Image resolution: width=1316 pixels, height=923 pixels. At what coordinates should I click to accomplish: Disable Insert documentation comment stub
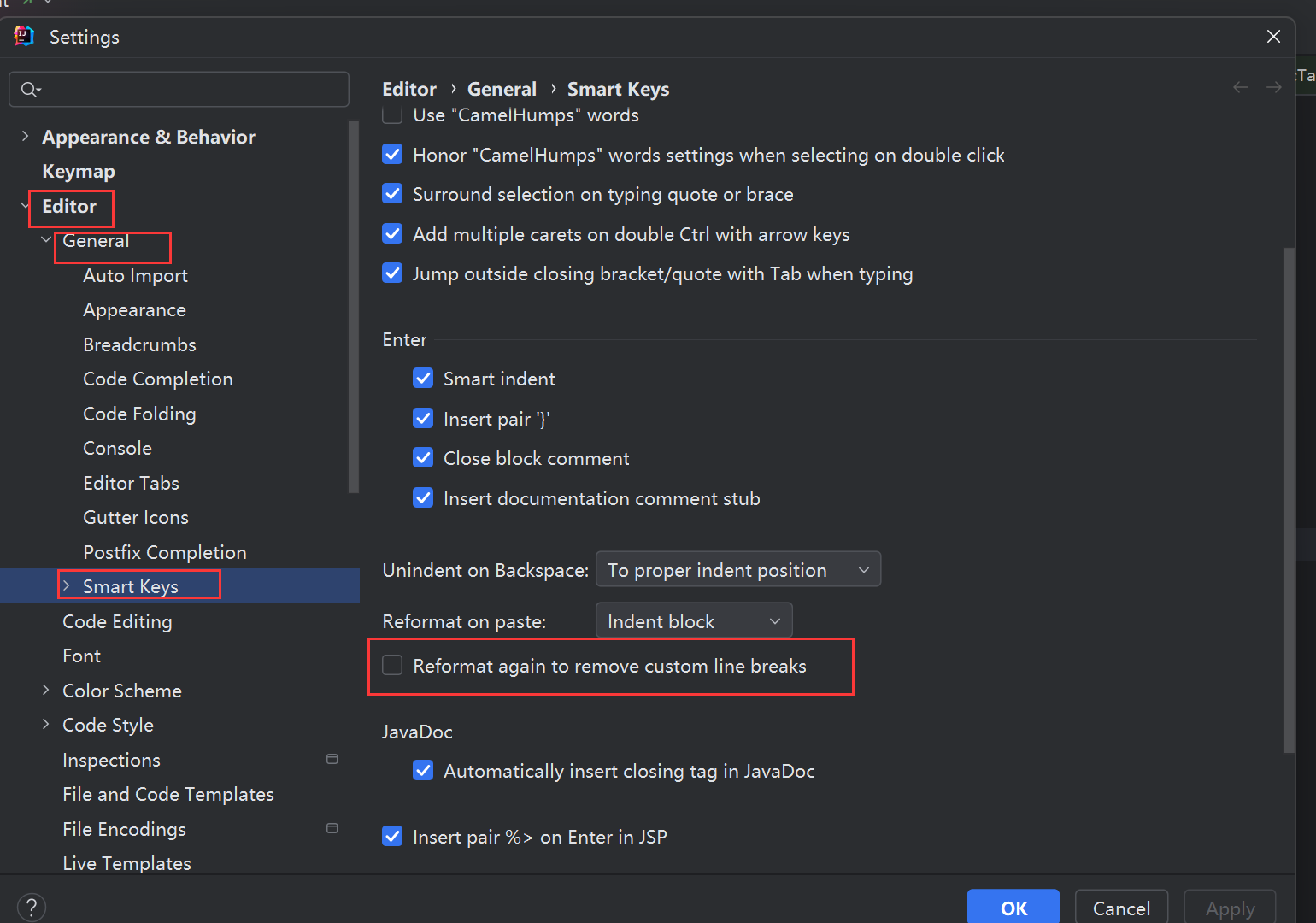point(423,498)
